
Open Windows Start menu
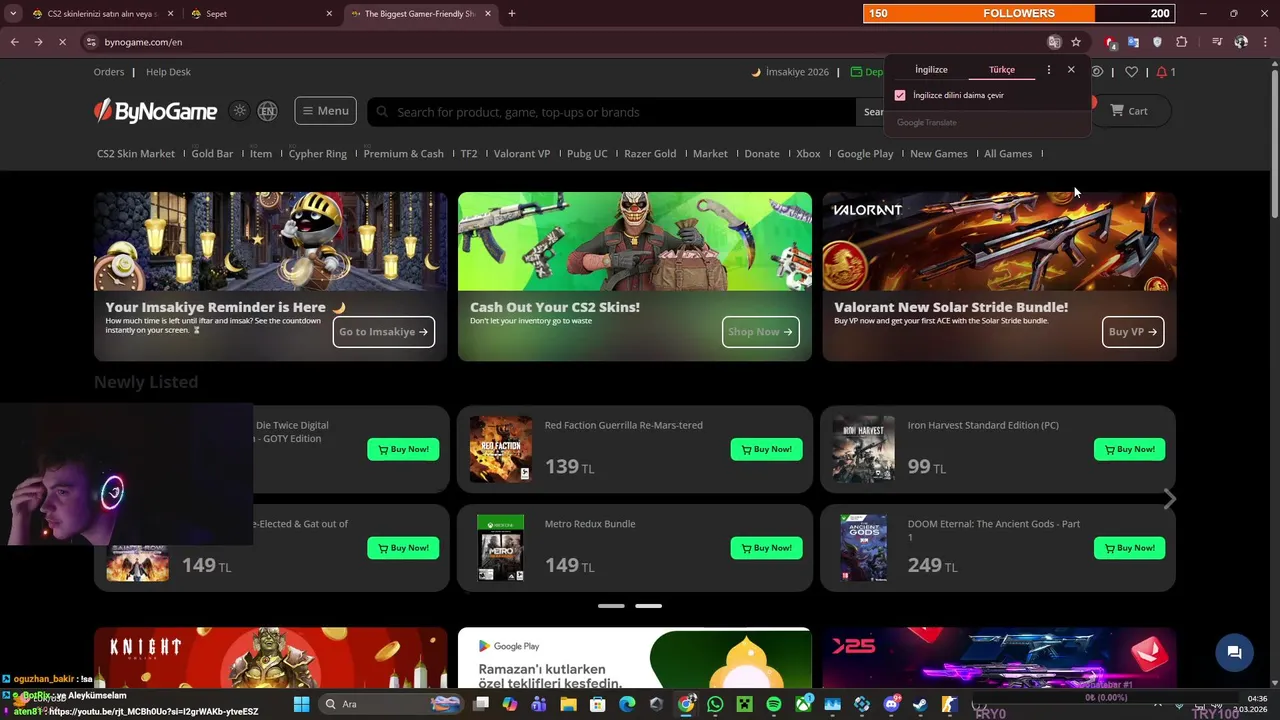[301, 704]
